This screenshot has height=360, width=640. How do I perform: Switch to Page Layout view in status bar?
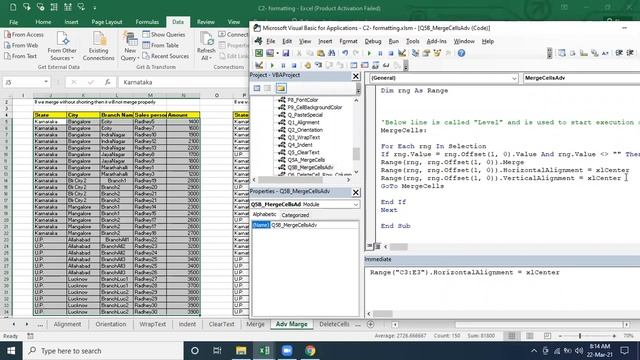coord(530,336)
